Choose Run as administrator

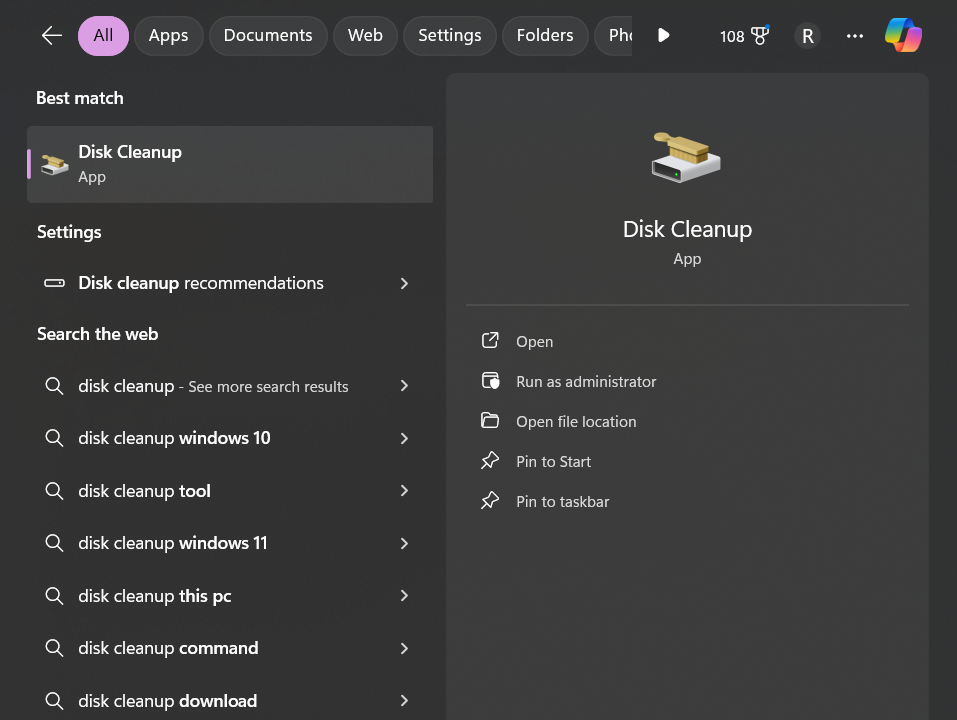pyautogui.click(x=586, y=382)
